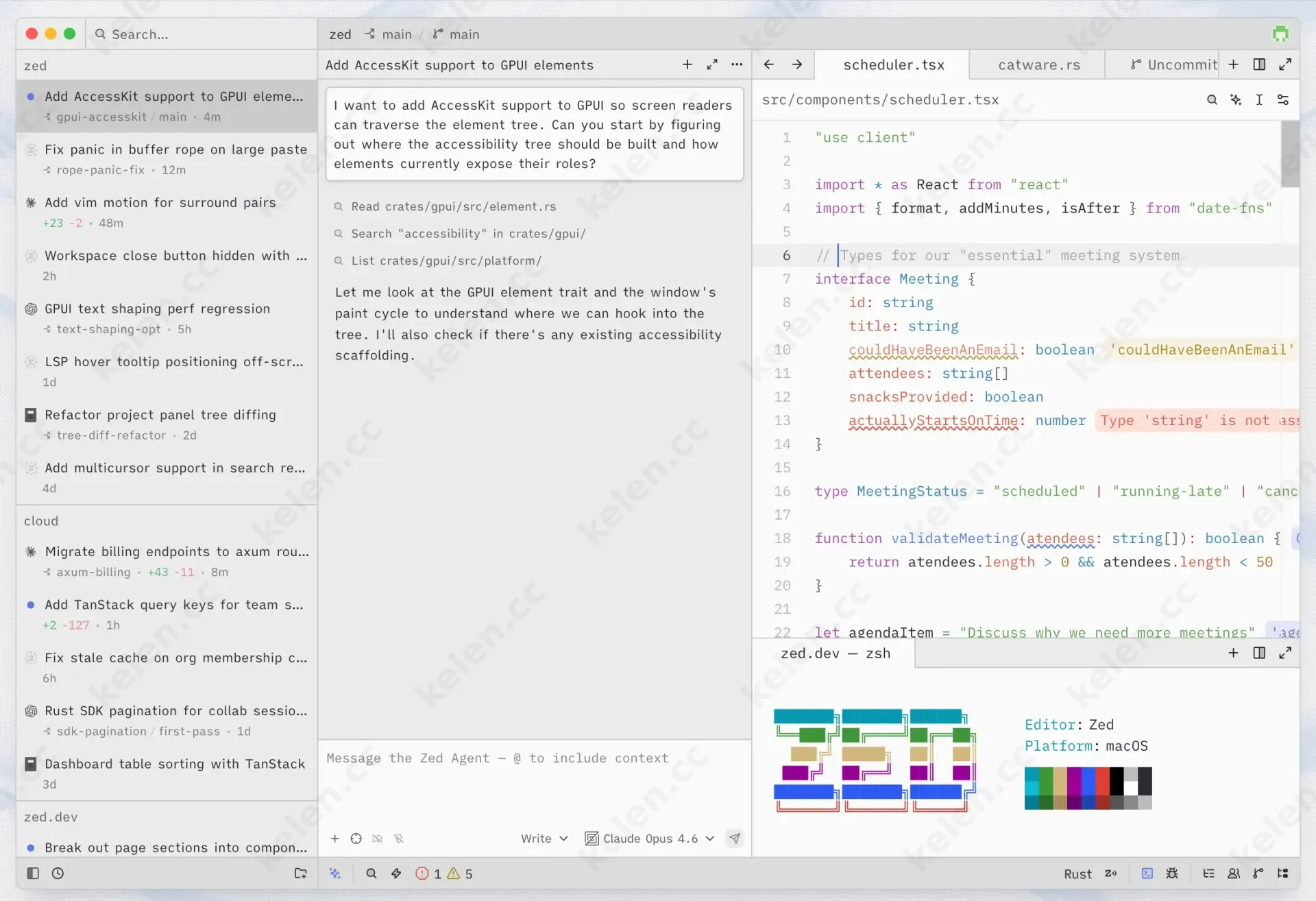1316x901 pixels.
Task: Open editor controls sliders icon in the toolbar
Action: (1283, 100)
